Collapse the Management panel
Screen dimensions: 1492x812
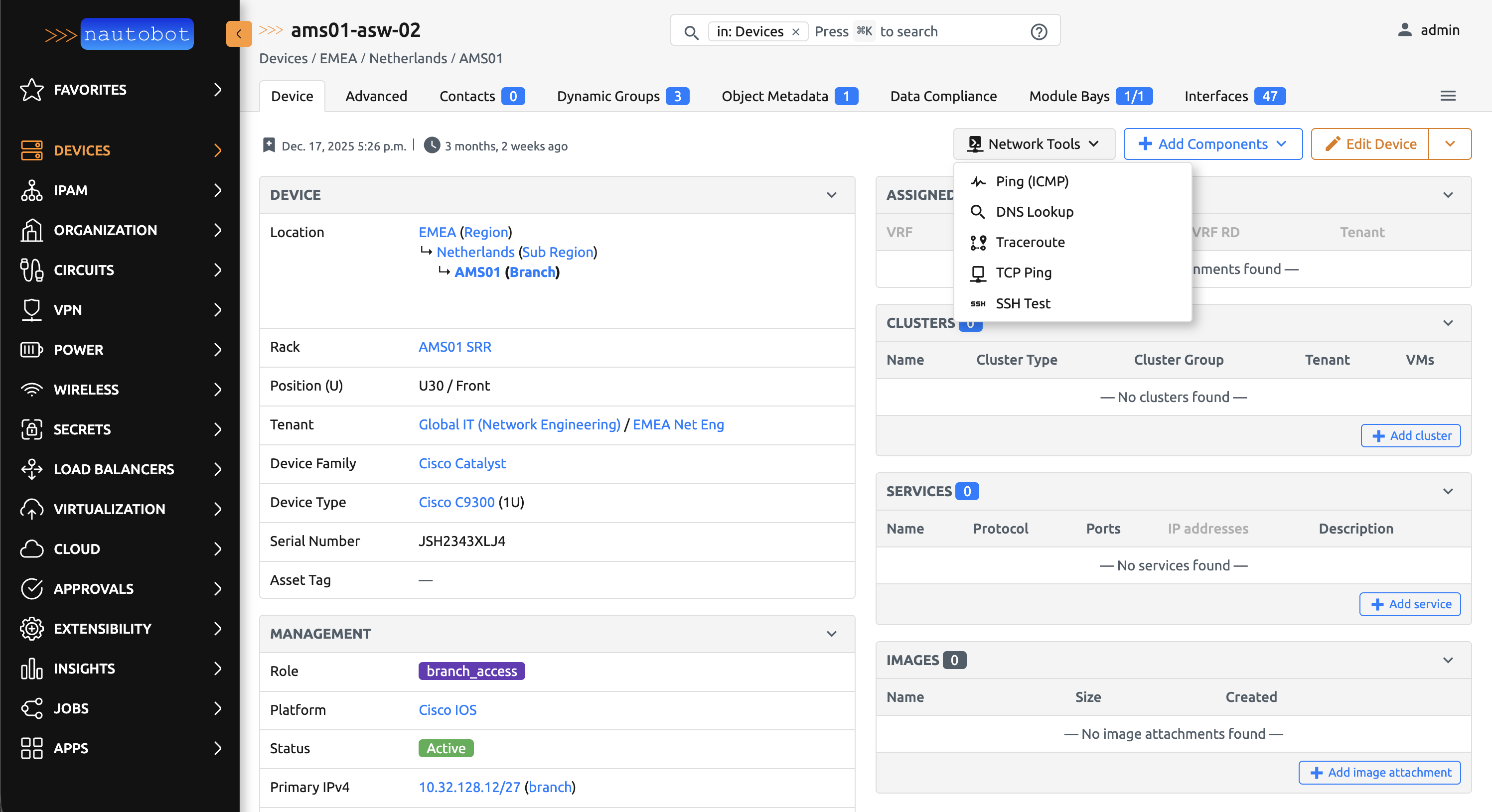click(831, 634)
